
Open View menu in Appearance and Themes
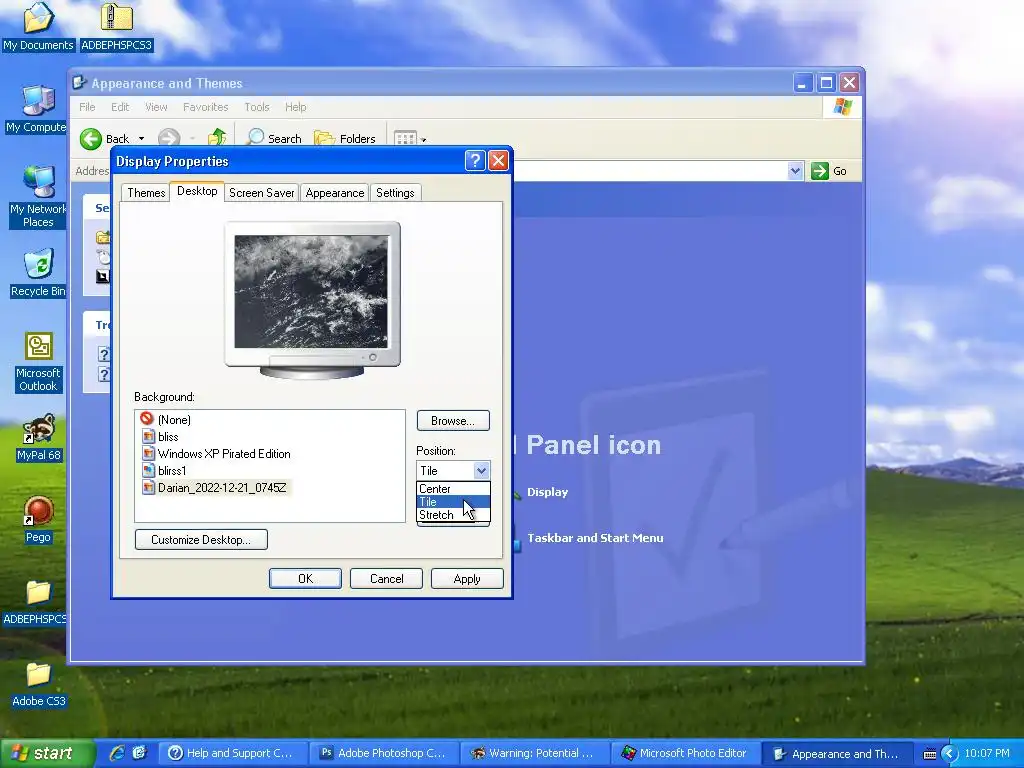coord(156,107)
